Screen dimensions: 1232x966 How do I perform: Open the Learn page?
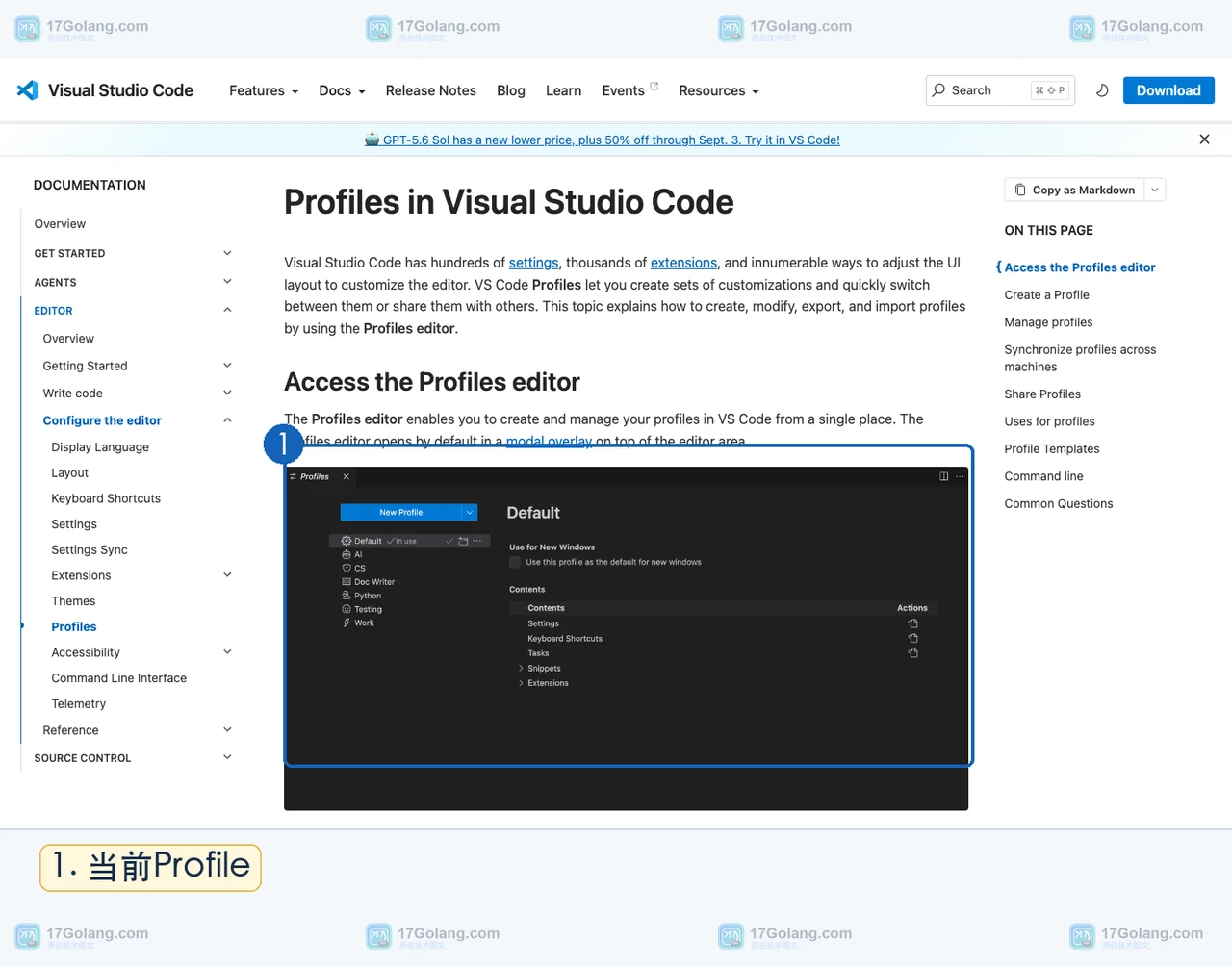tap(563, 90)
